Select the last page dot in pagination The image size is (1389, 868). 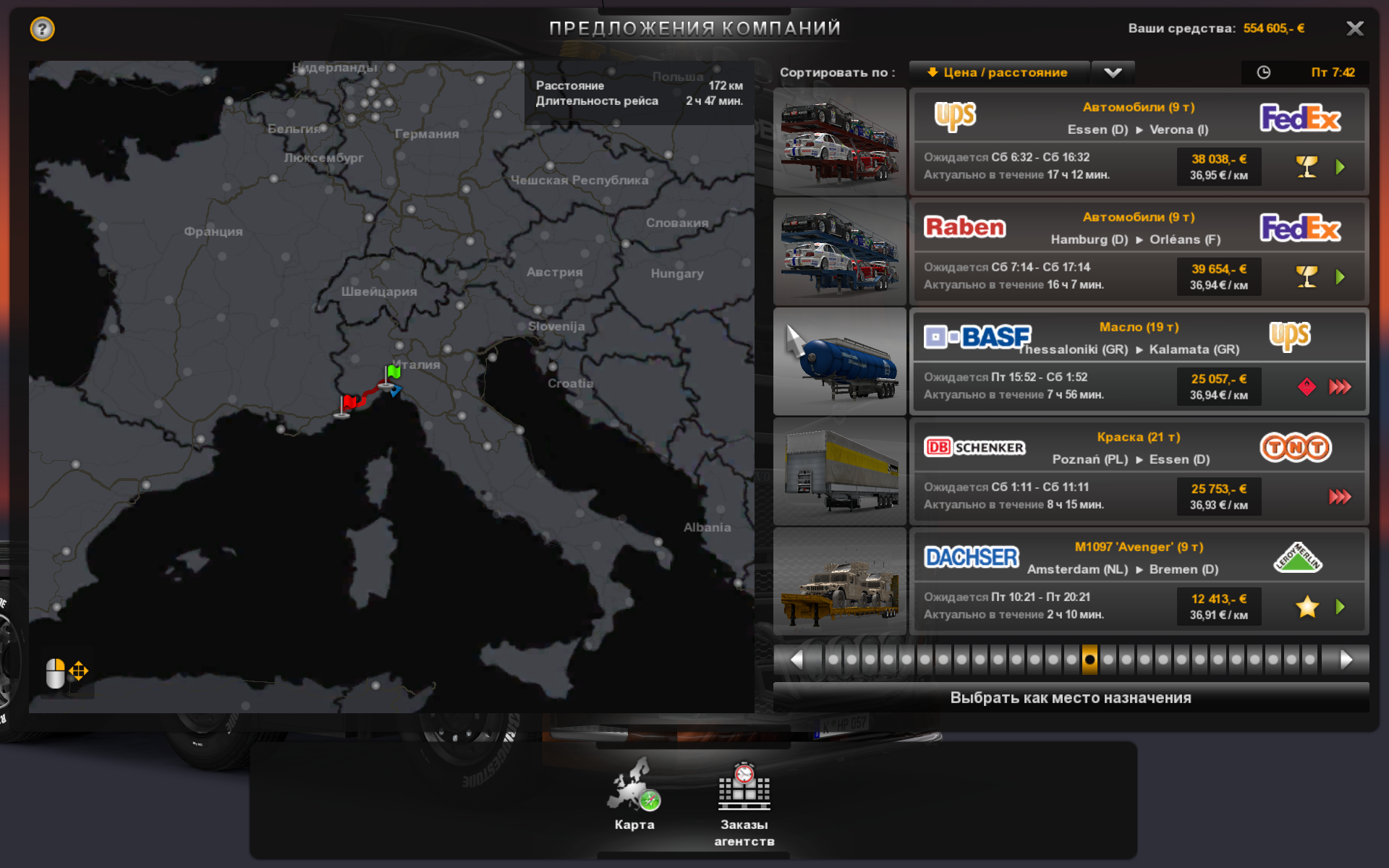point(1309,660)
